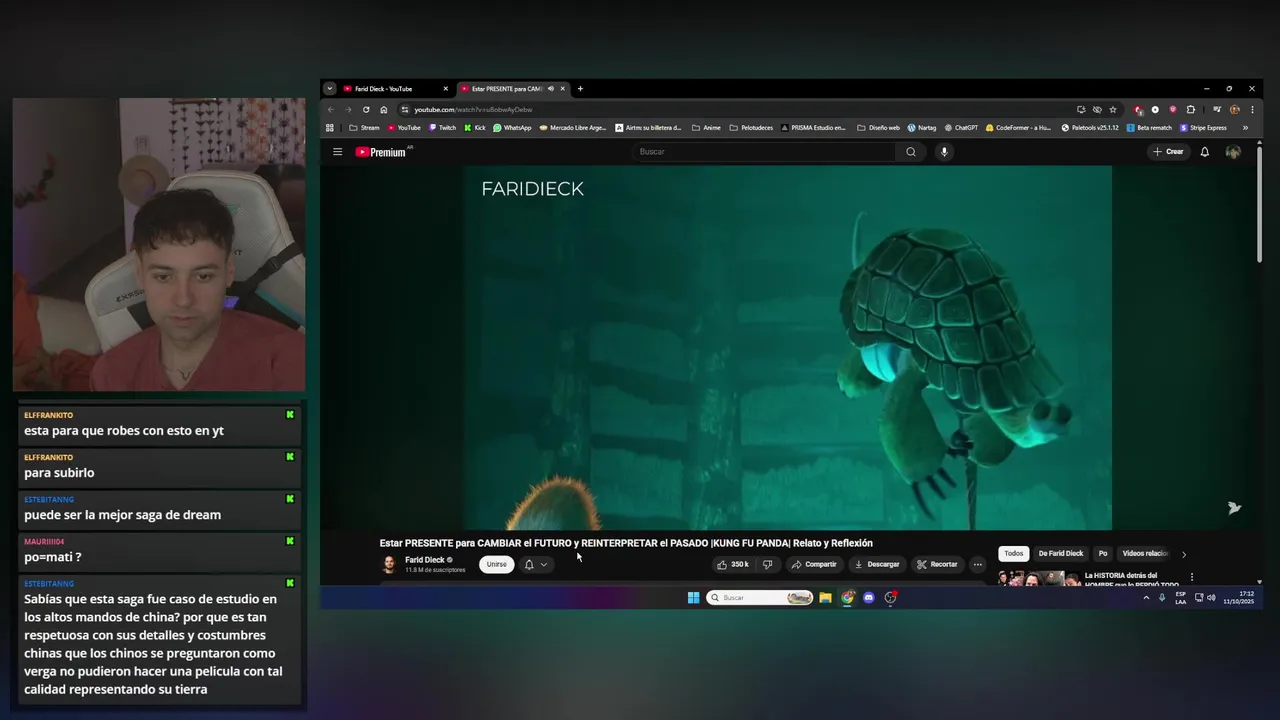Screen dimensions: 1280x720
Task: Click the YouTube page vertical scrollbar
Action: (1259, 205)
